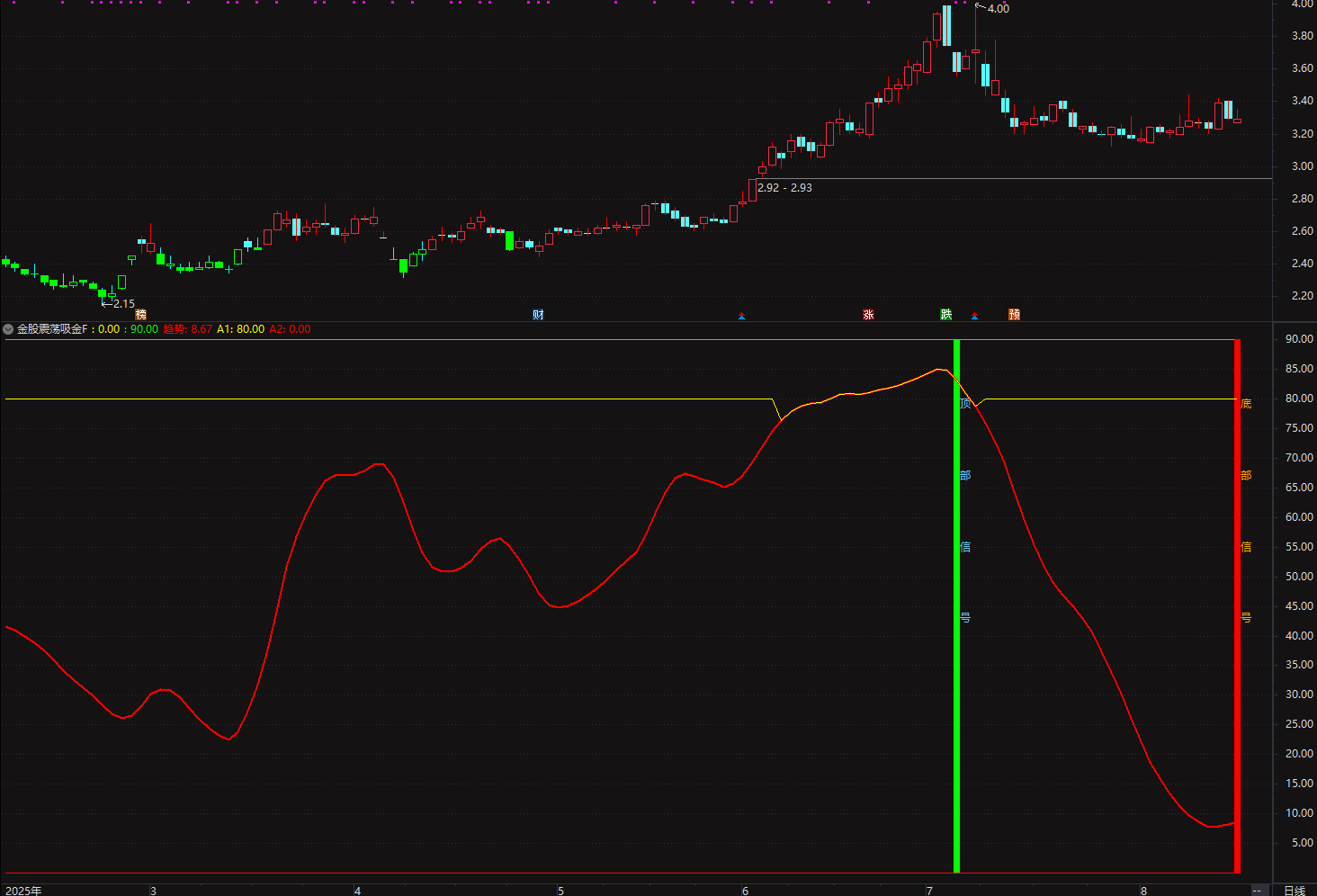1317x896 pixels.
Task: Click the red-blue arrow marker beside 跌
Action: point(974,316)
